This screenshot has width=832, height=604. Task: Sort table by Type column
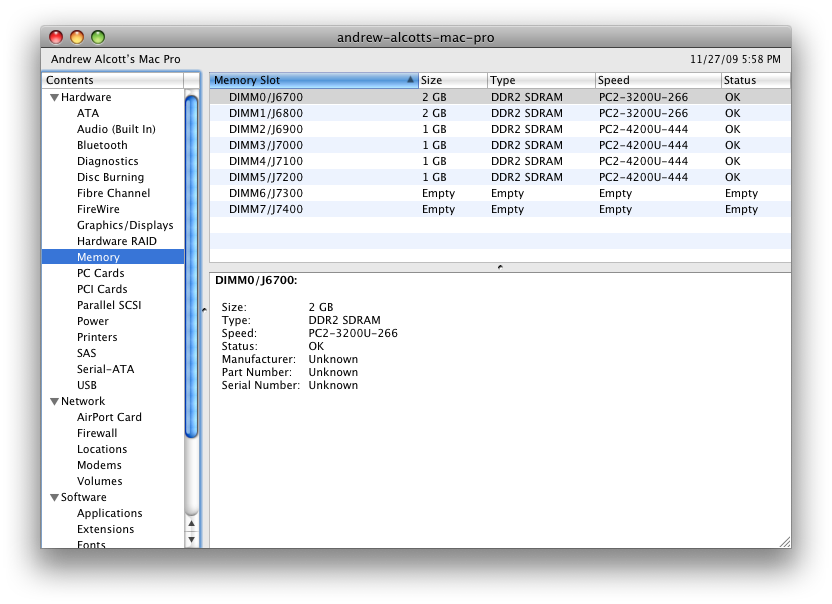(541, 80)
